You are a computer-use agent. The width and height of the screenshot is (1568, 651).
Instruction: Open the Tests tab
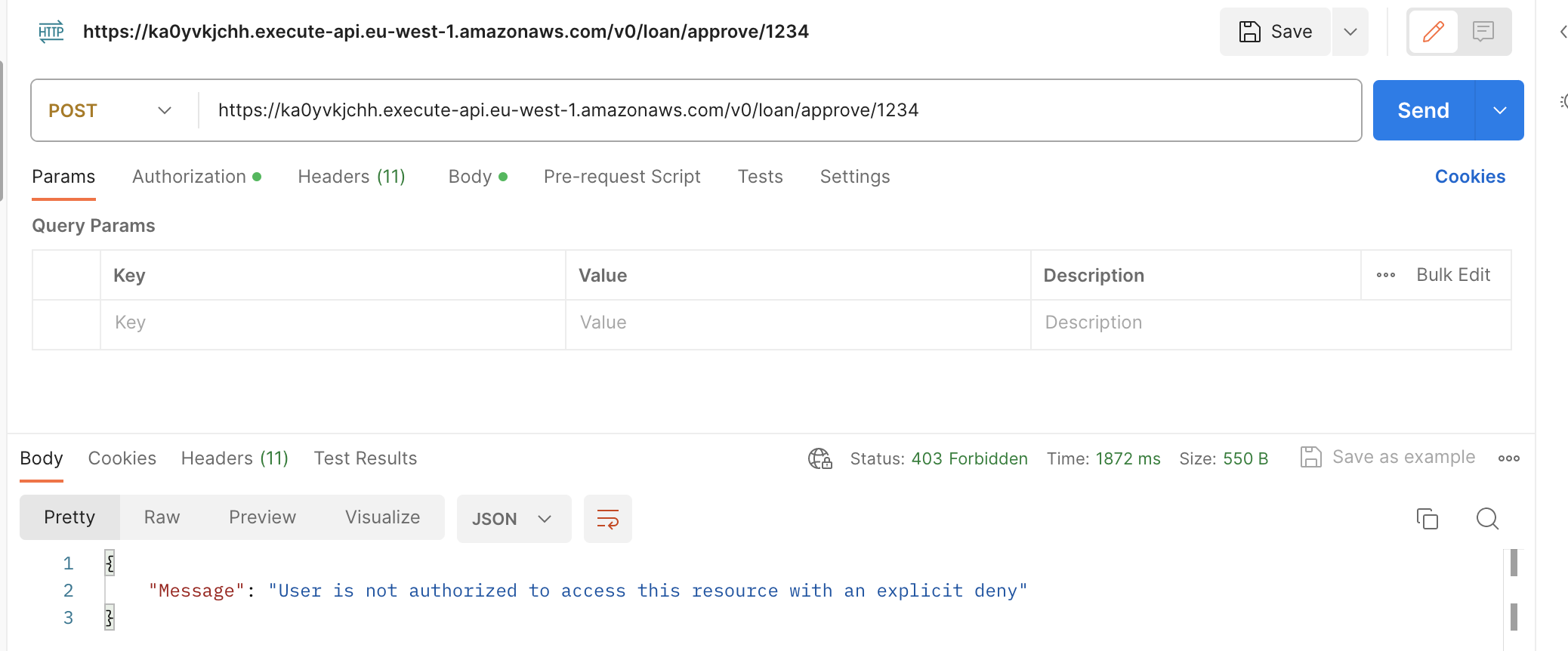click(x=760, y=177)
